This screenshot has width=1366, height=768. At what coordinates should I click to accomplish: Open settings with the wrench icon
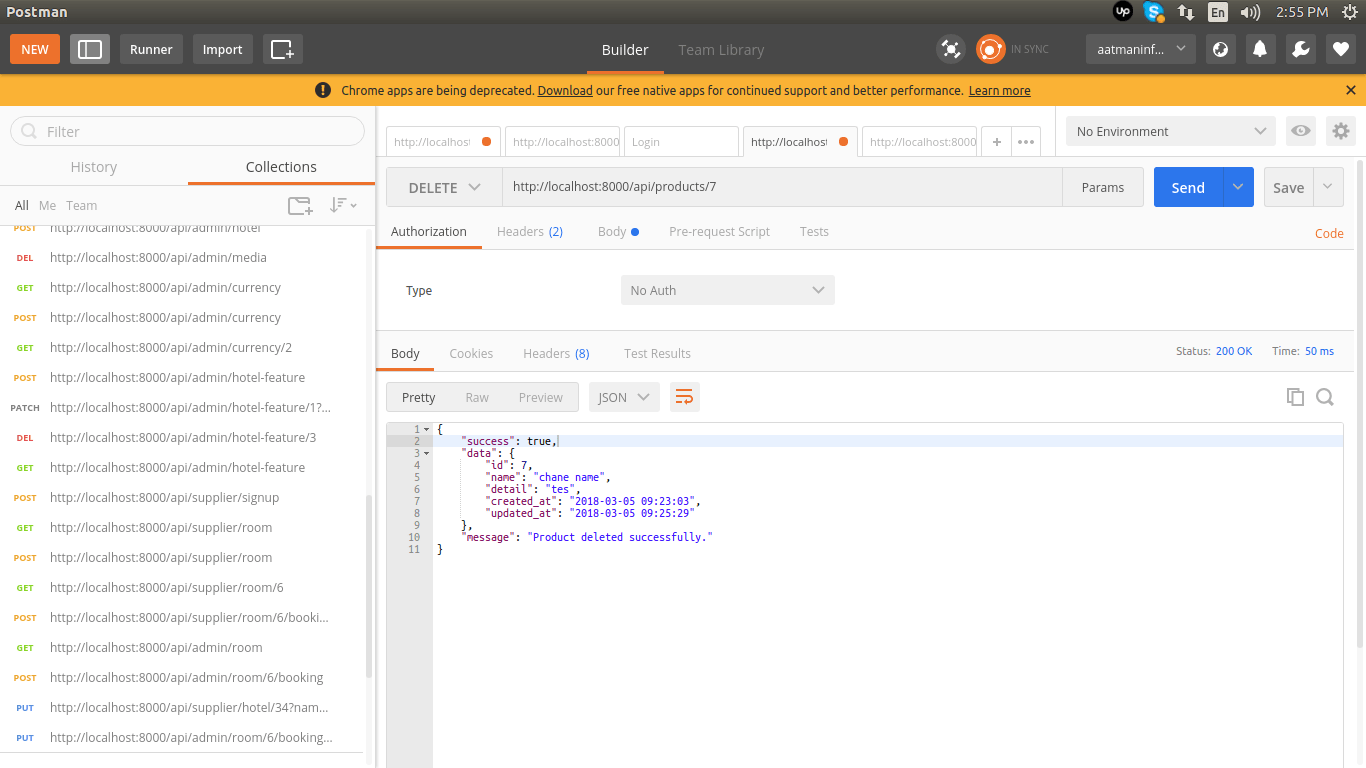click(x=1300, y=49)
